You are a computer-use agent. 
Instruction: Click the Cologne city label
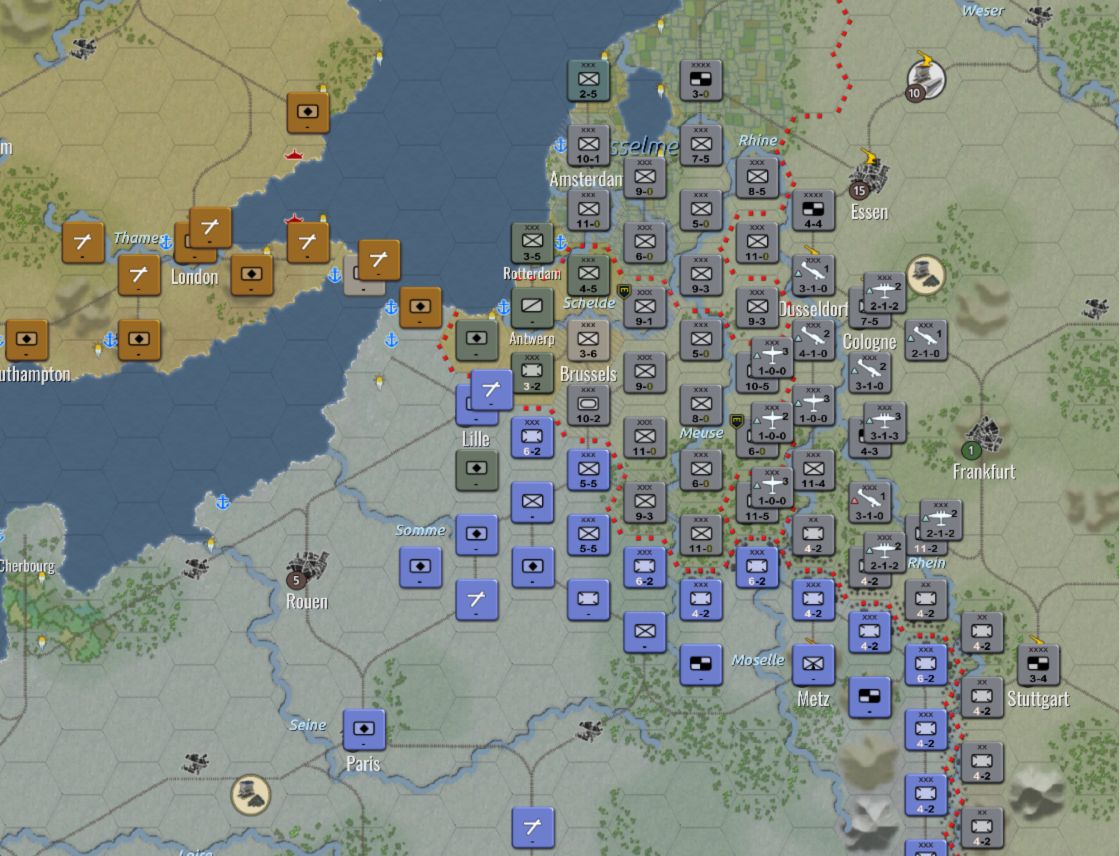click(869, 341)
